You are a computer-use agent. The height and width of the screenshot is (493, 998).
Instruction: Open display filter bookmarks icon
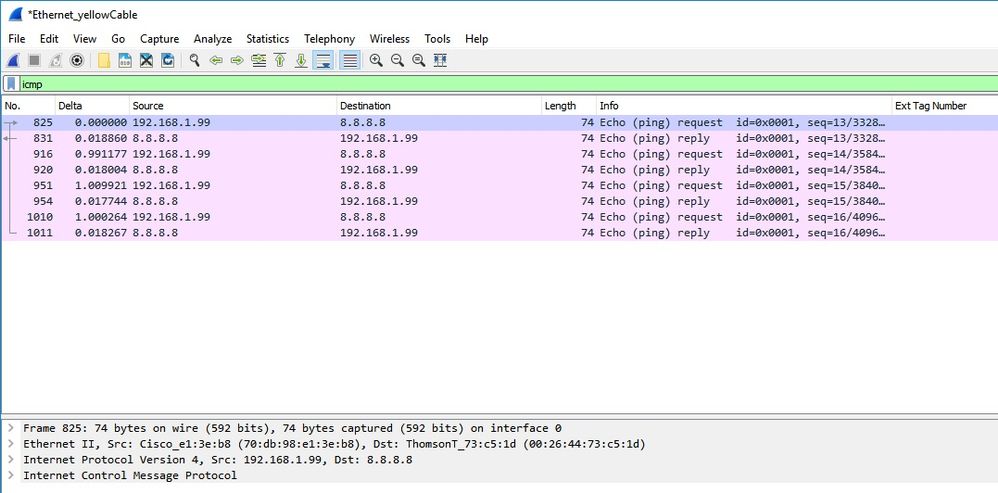(11, 84)
